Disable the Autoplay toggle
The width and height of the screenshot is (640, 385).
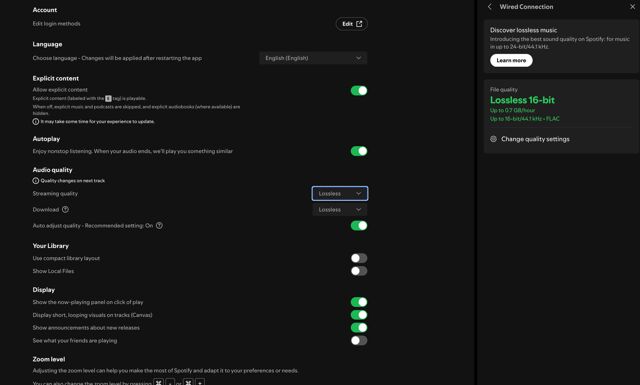coord(359,151)
